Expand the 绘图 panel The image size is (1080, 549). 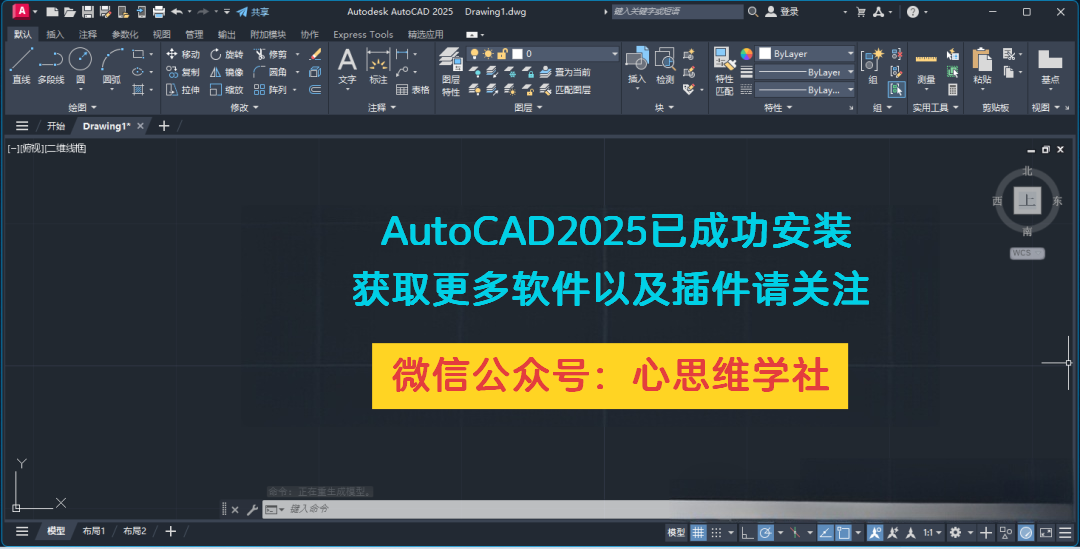click(83, 107)
